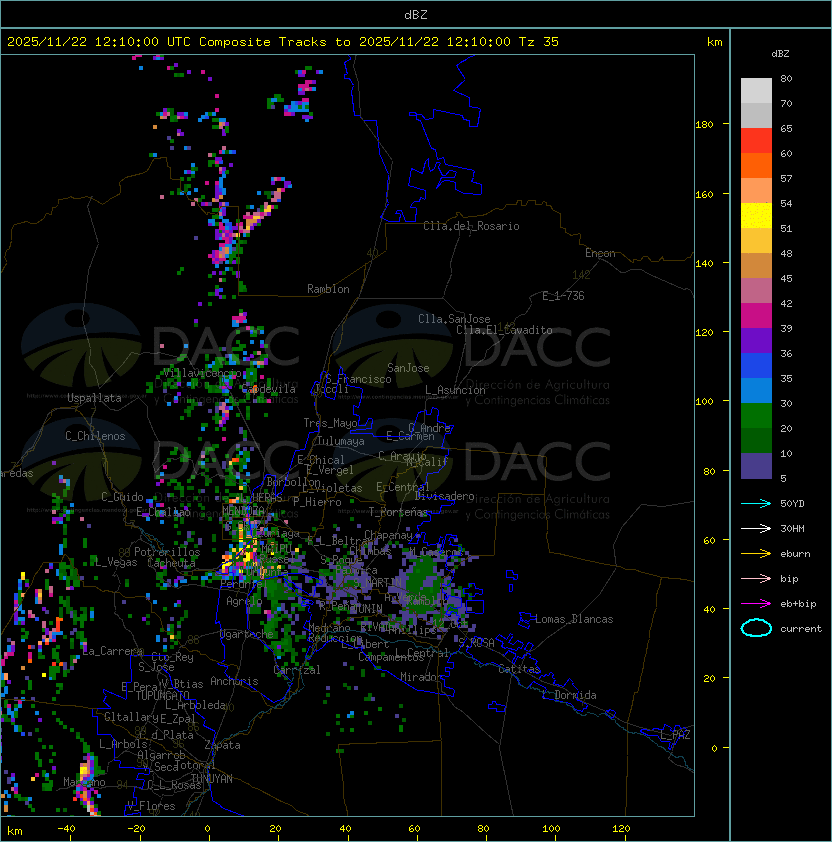Viewport: 832px width, 842px height.
Task: Click the 'E_Chical' place label
Action: (x=321, y=460)
